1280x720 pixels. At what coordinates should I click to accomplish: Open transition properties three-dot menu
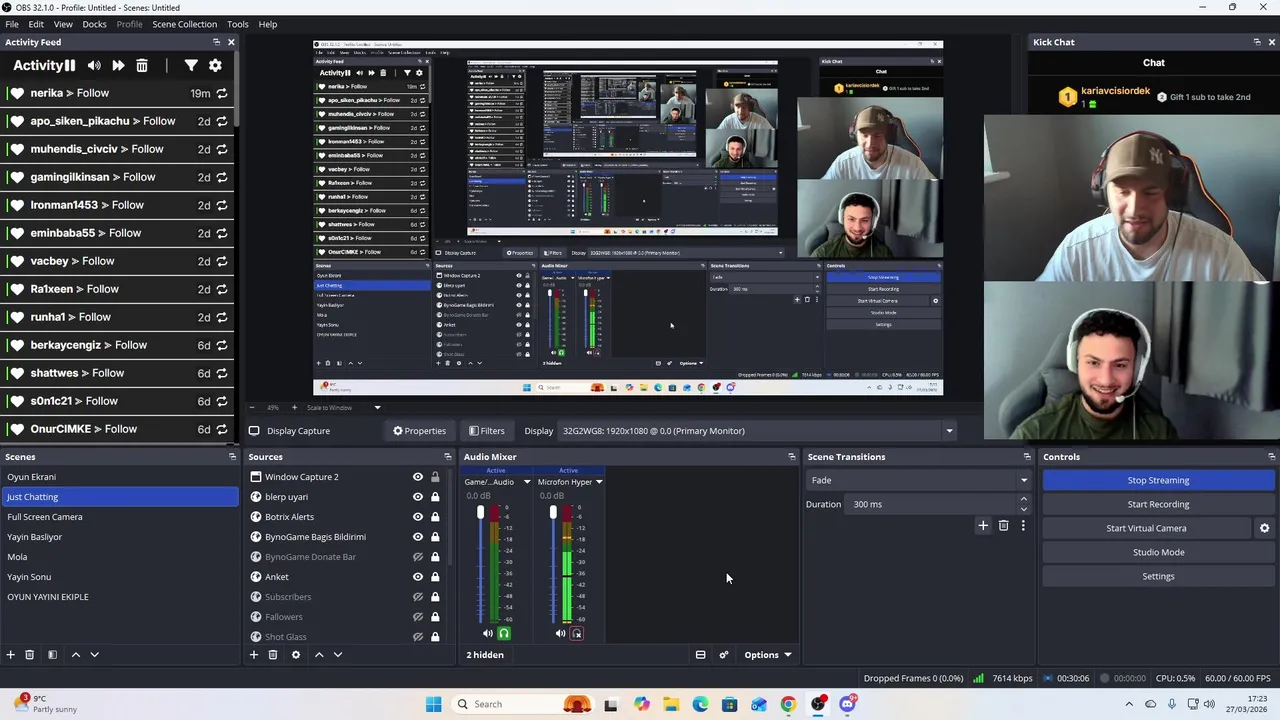point(1023,525)
